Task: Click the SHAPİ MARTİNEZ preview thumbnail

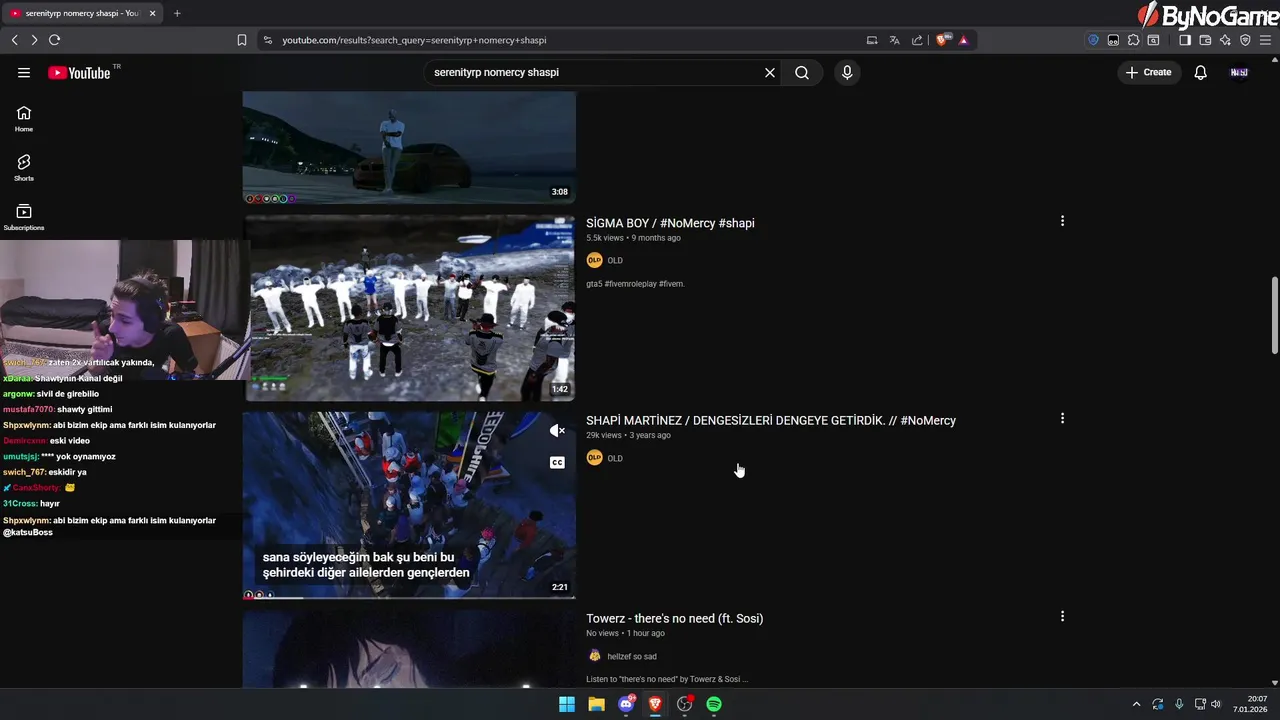Action: (409, 505)
